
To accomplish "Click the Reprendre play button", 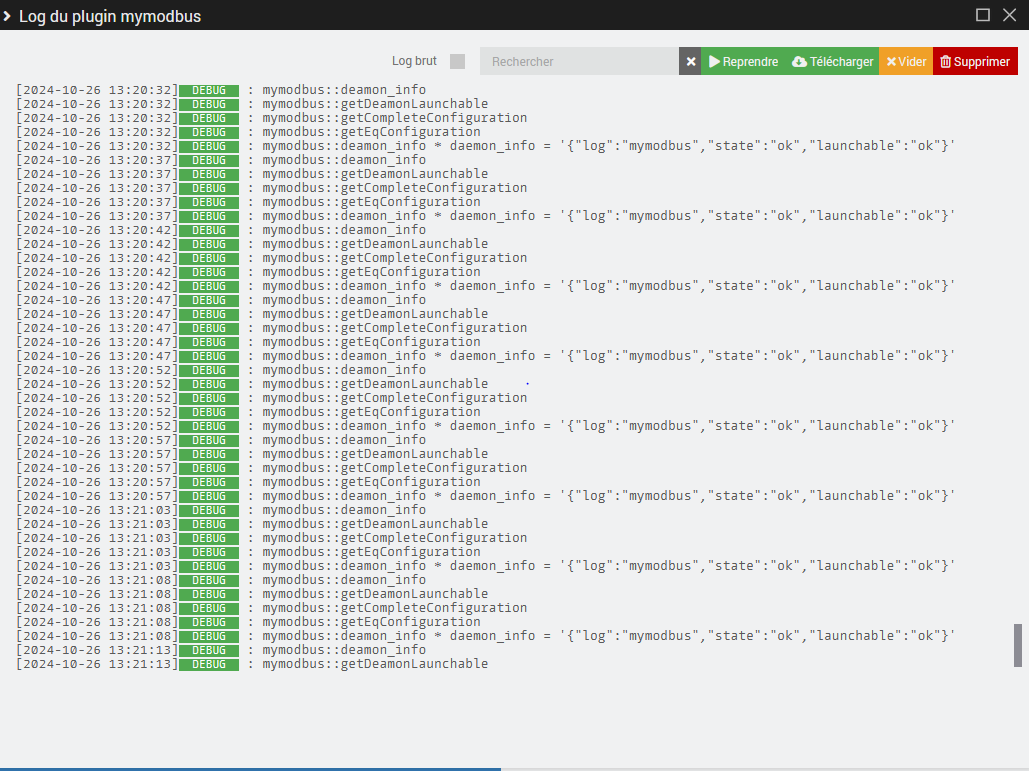I will 743,62.
